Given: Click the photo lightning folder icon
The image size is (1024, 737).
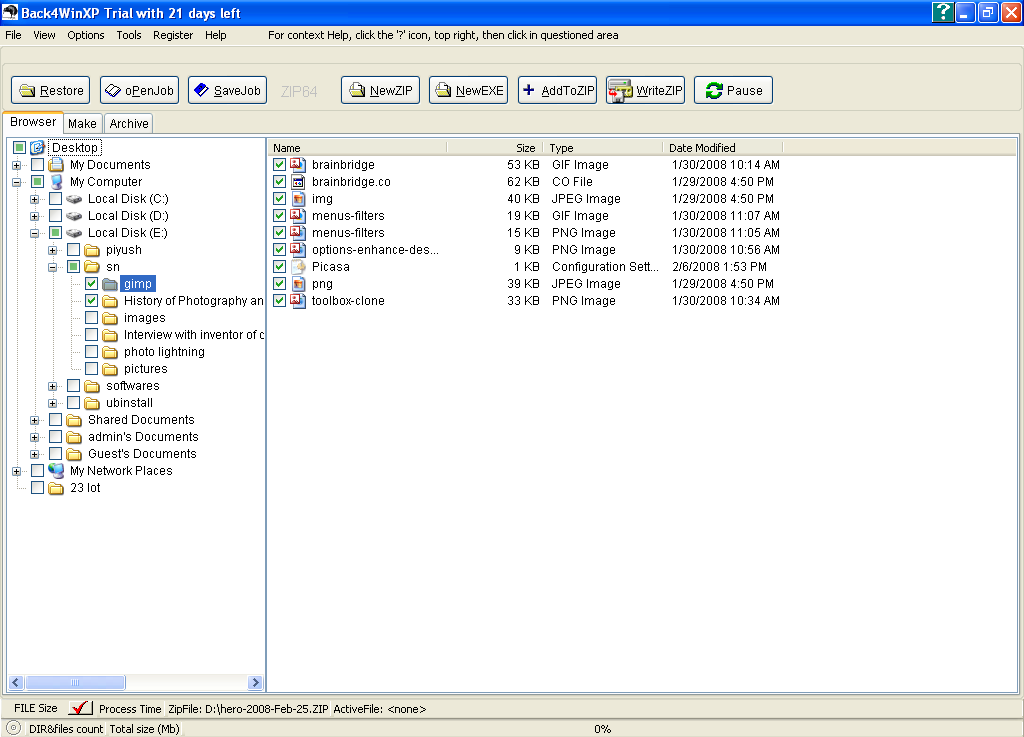Looking at the screenshot, I should [110, 352].
